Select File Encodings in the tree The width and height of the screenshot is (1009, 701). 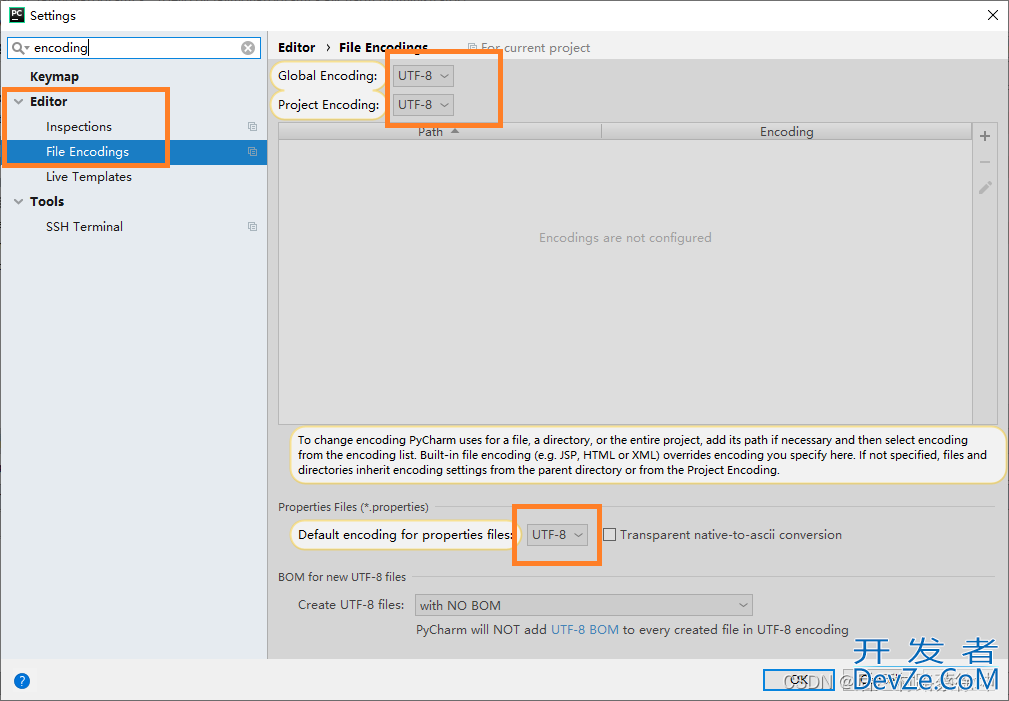[x=88, y=152]
